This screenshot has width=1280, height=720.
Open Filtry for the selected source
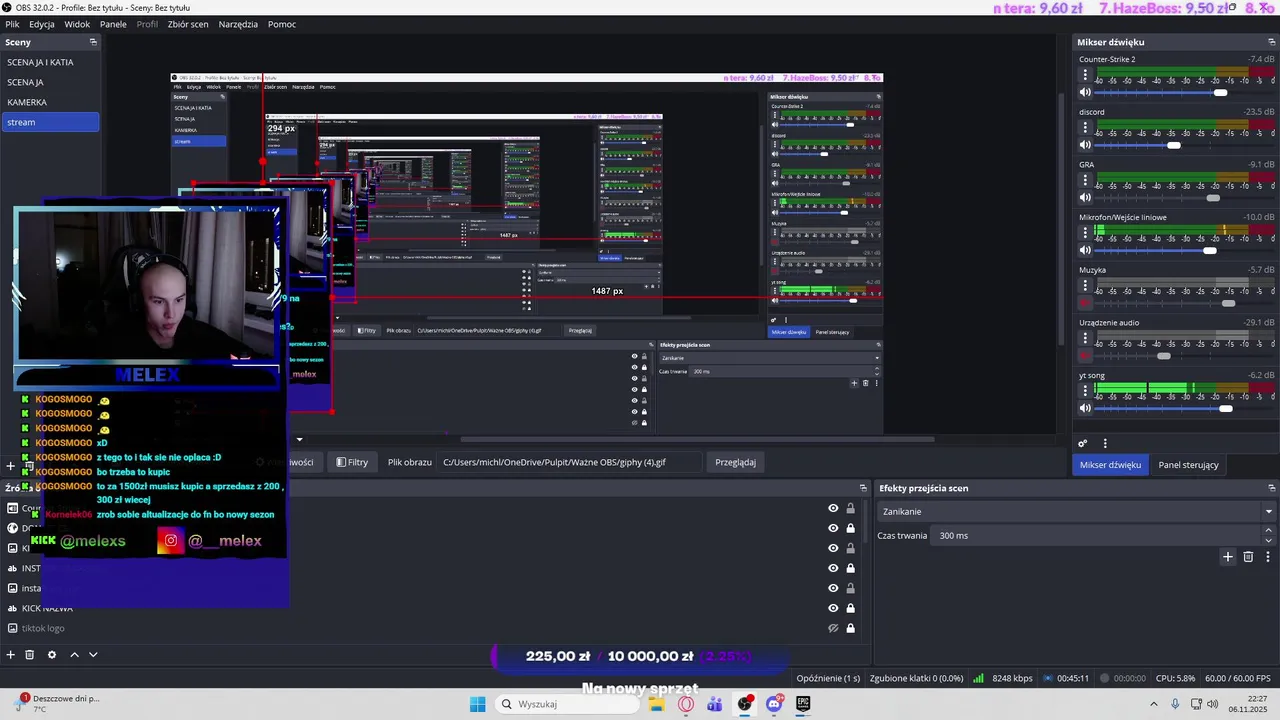(x=352, y=462)
